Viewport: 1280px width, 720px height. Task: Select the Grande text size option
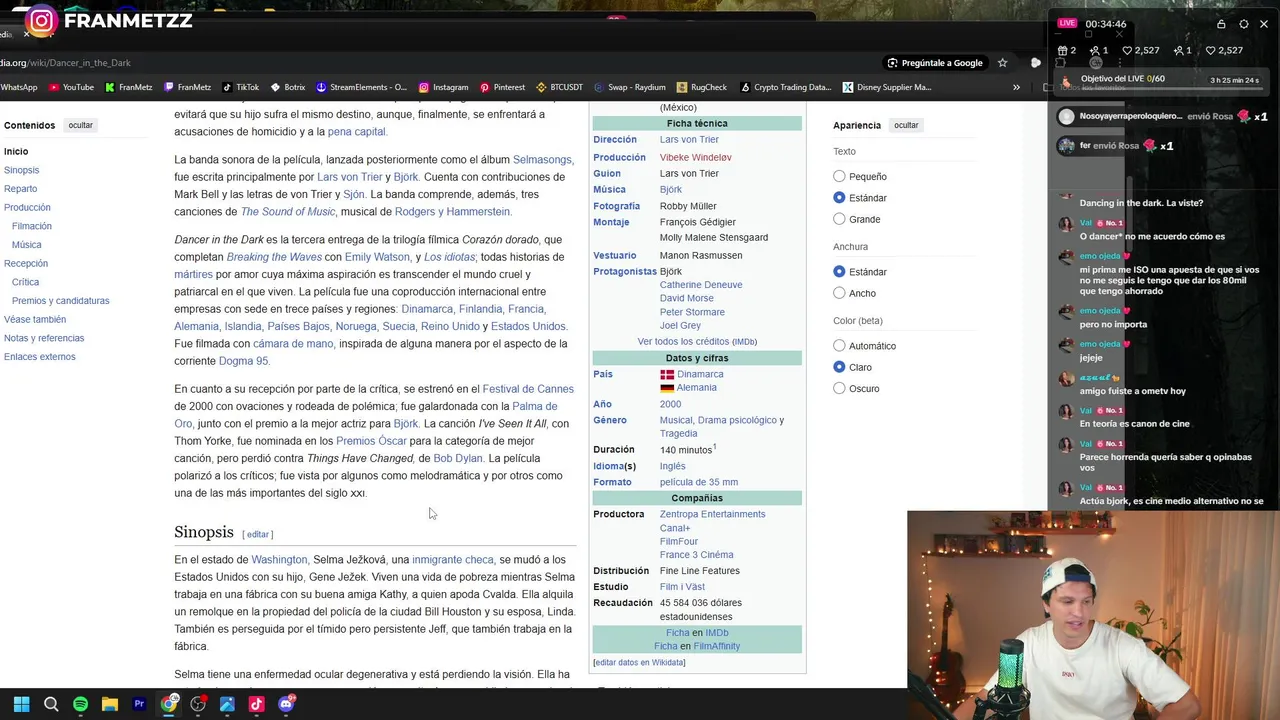point(839,219)
